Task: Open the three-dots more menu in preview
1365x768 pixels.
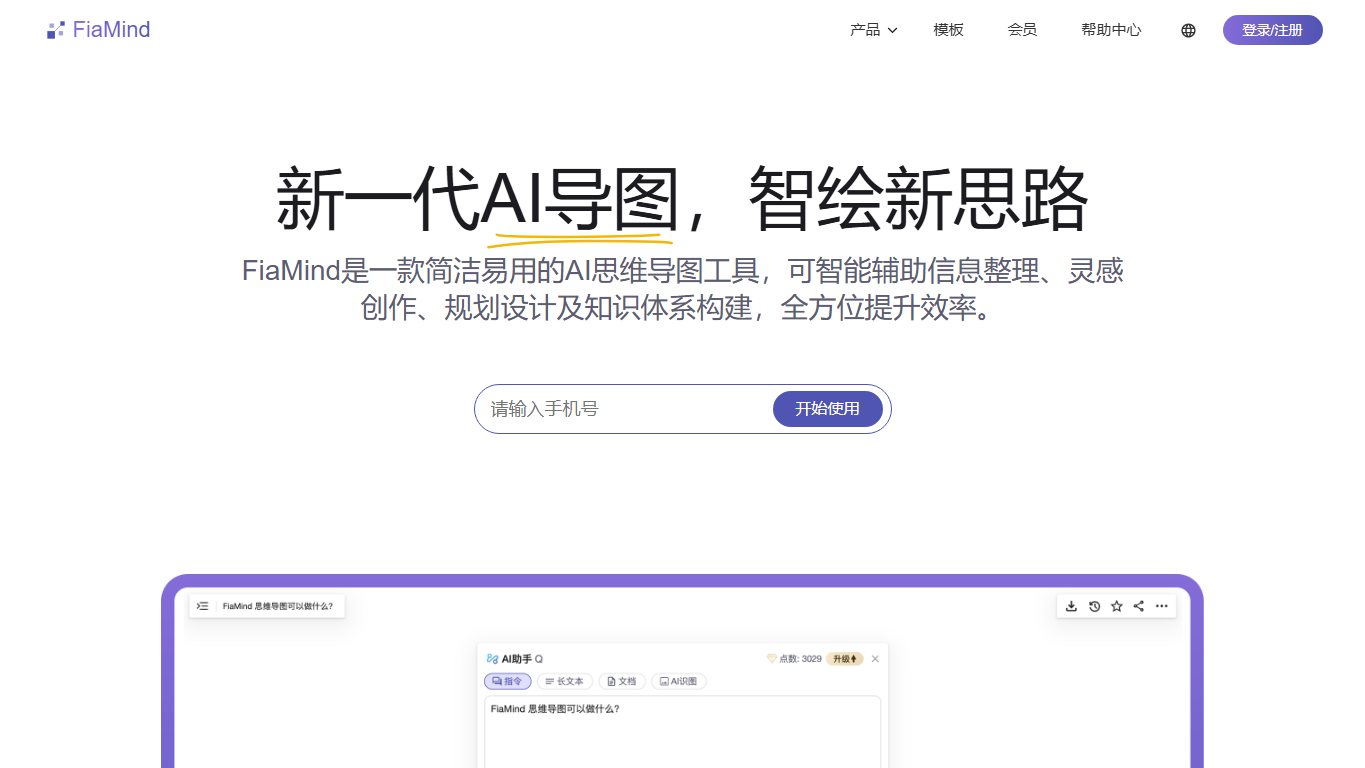Action: coord(1161,606)
